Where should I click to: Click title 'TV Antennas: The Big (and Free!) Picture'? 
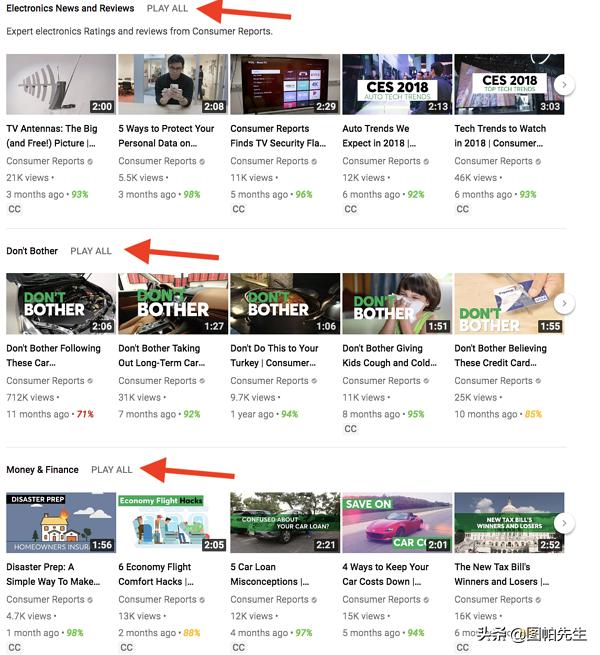click(x=52, y=136)
